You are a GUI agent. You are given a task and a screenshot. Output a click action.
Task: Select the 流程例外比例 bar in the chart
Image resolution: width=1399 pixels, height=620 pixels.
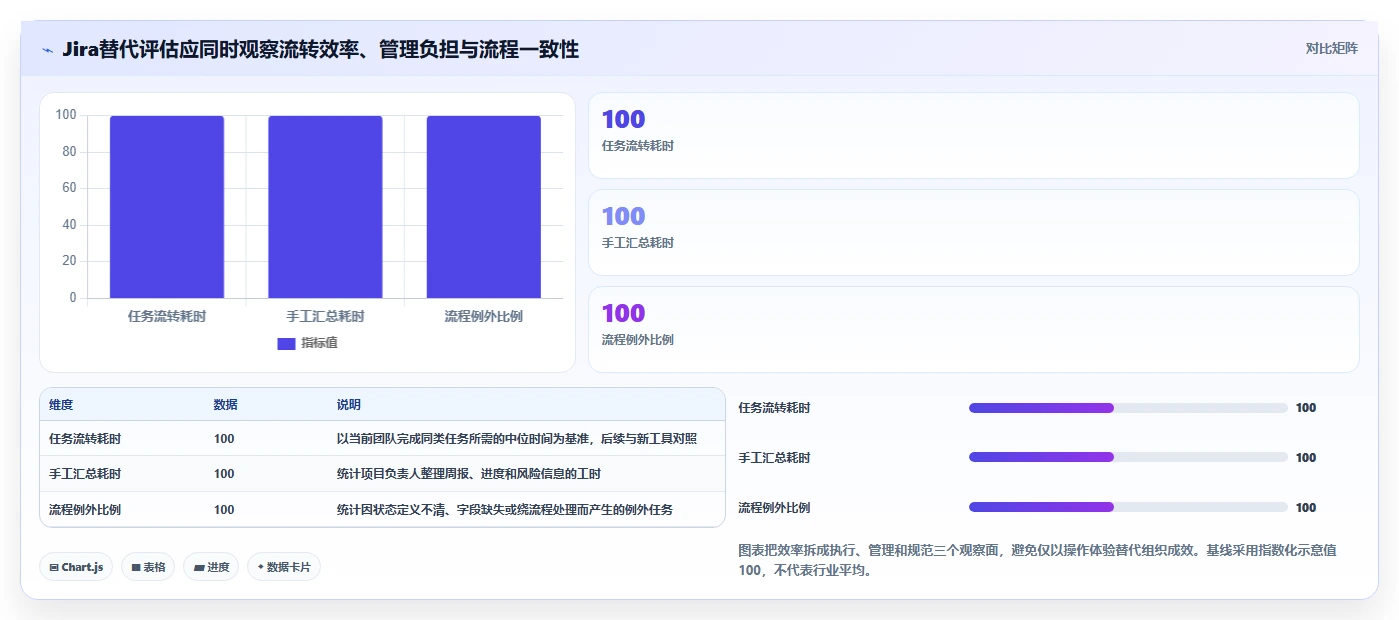483,207
